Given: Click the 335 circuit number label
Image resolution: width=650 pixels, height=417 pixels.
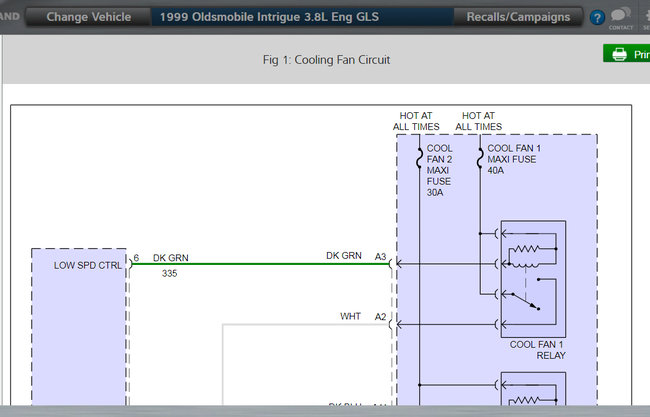Looking at the screenshot, I should [x=171, y=273].
